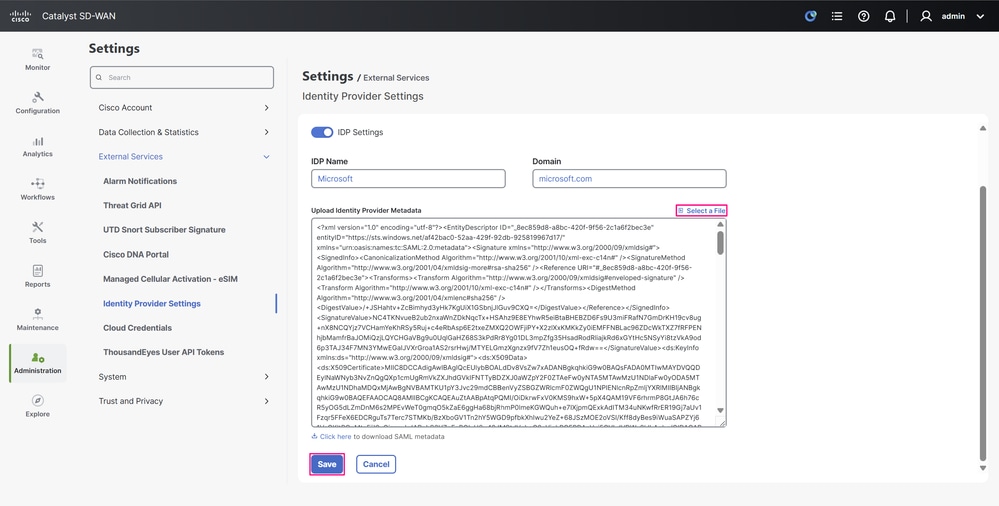The width and height of the screenshot is (999, 506).
Task: Open ThousandEyes User API Tokens
Action: (164, 352)
